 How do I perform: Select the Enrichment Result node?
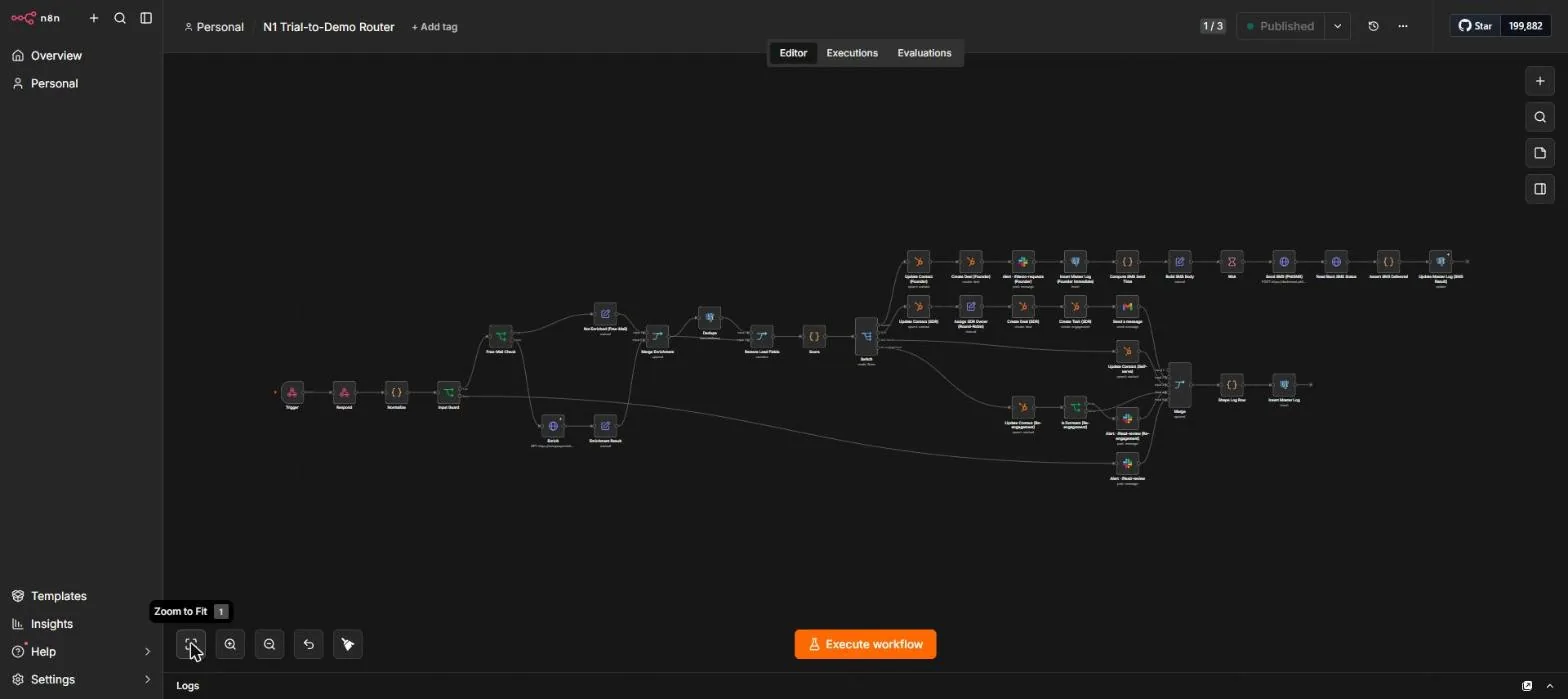tap(605, 426)
